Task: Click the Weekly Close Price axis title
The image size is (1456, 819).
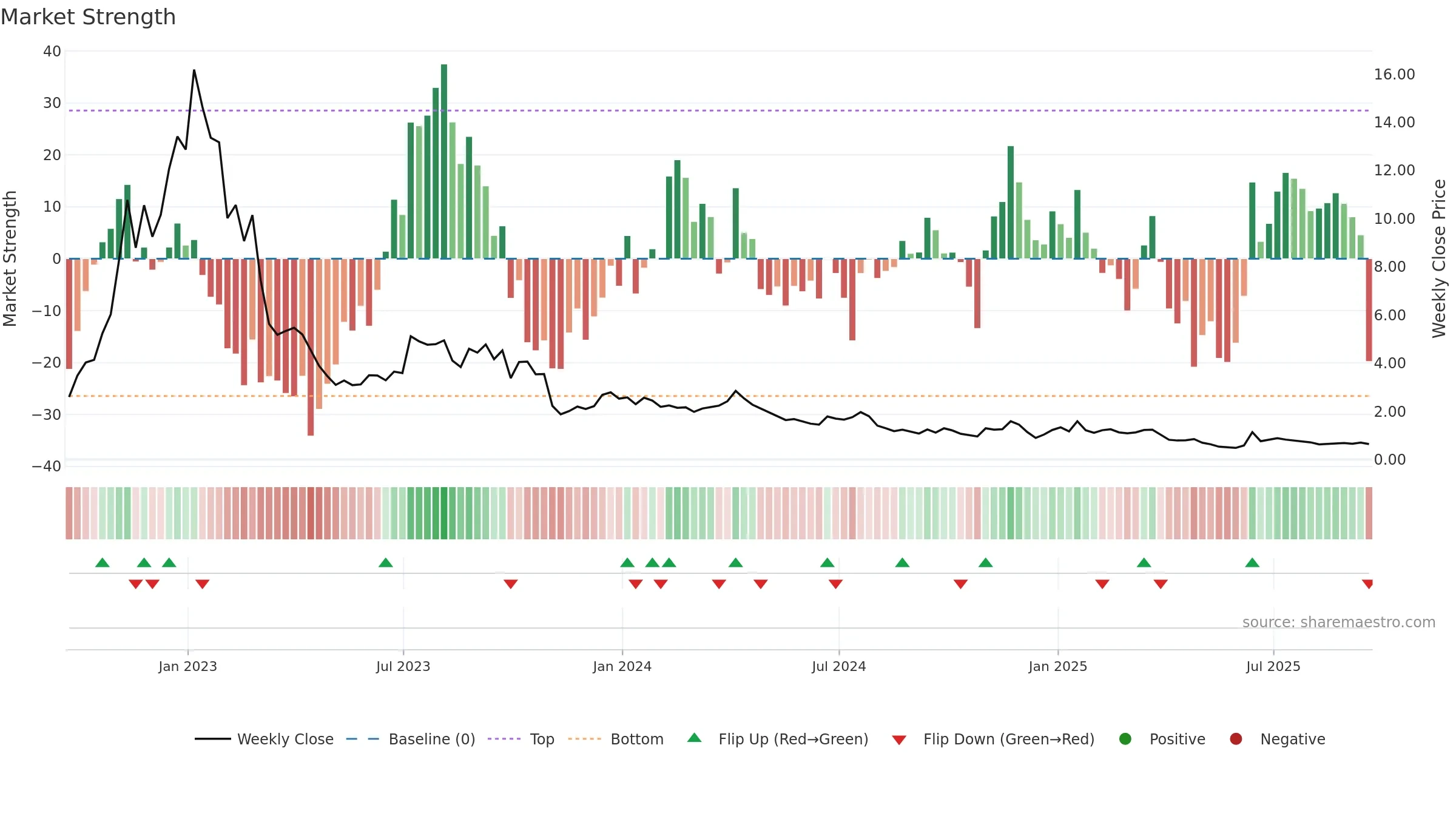Action: [x=1439, y=259]
